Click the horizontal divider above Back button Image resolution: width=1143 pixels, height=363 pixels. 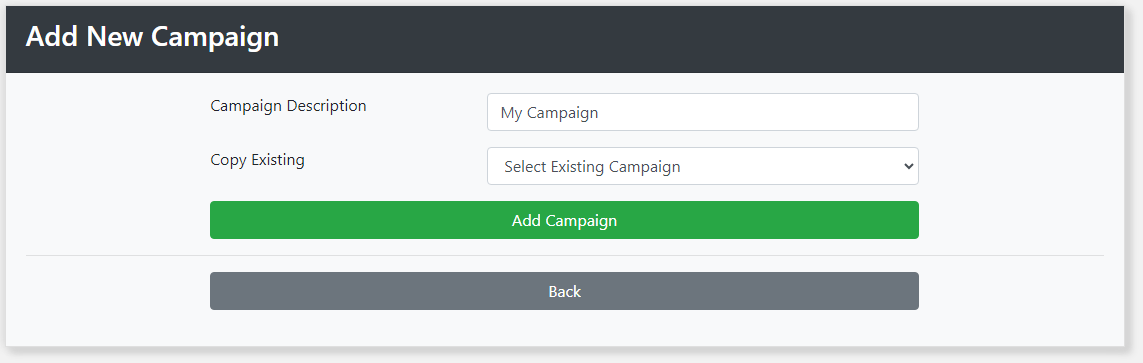(565, 256)
